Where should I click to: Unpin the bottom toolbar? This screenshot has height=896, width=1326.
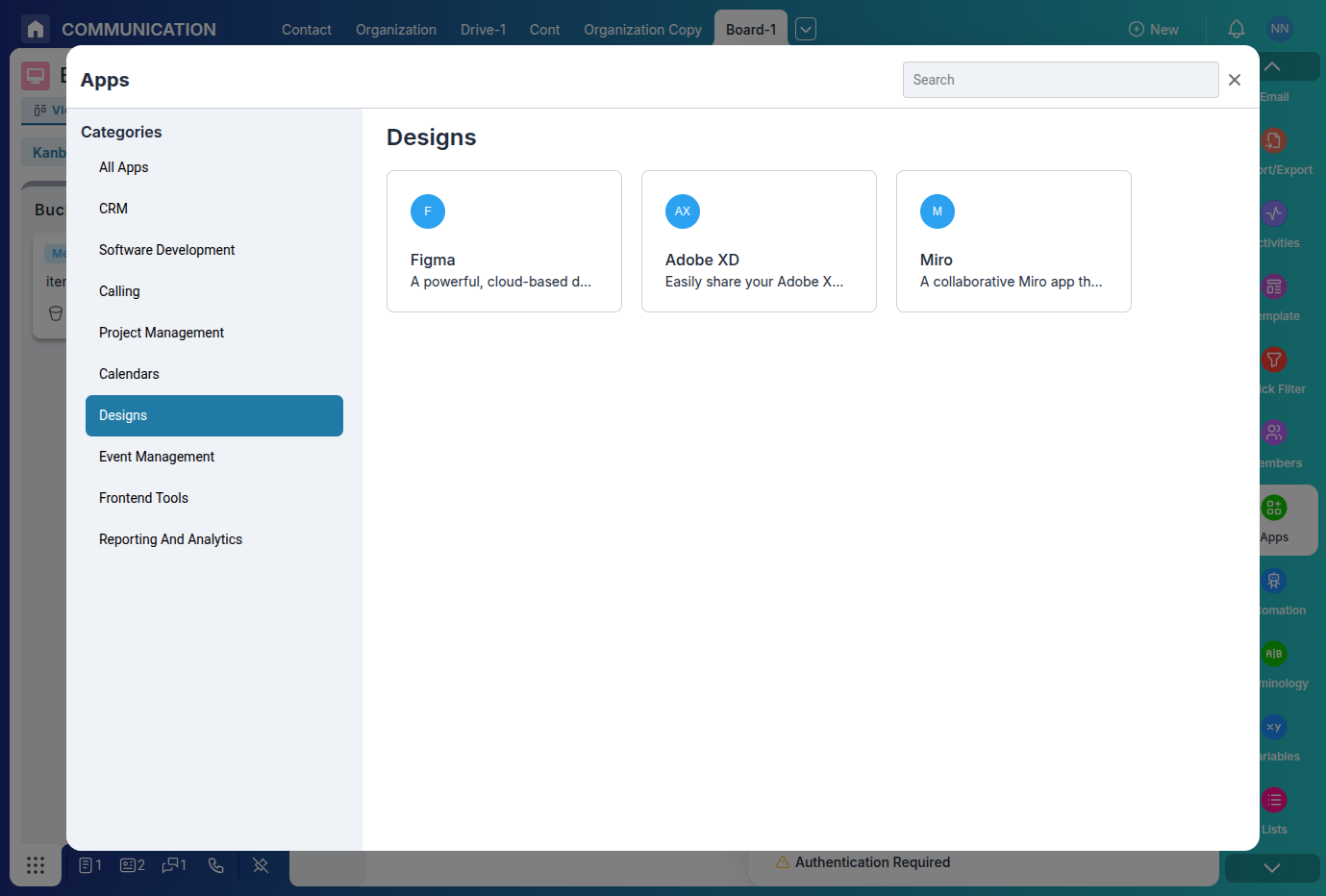261,865
